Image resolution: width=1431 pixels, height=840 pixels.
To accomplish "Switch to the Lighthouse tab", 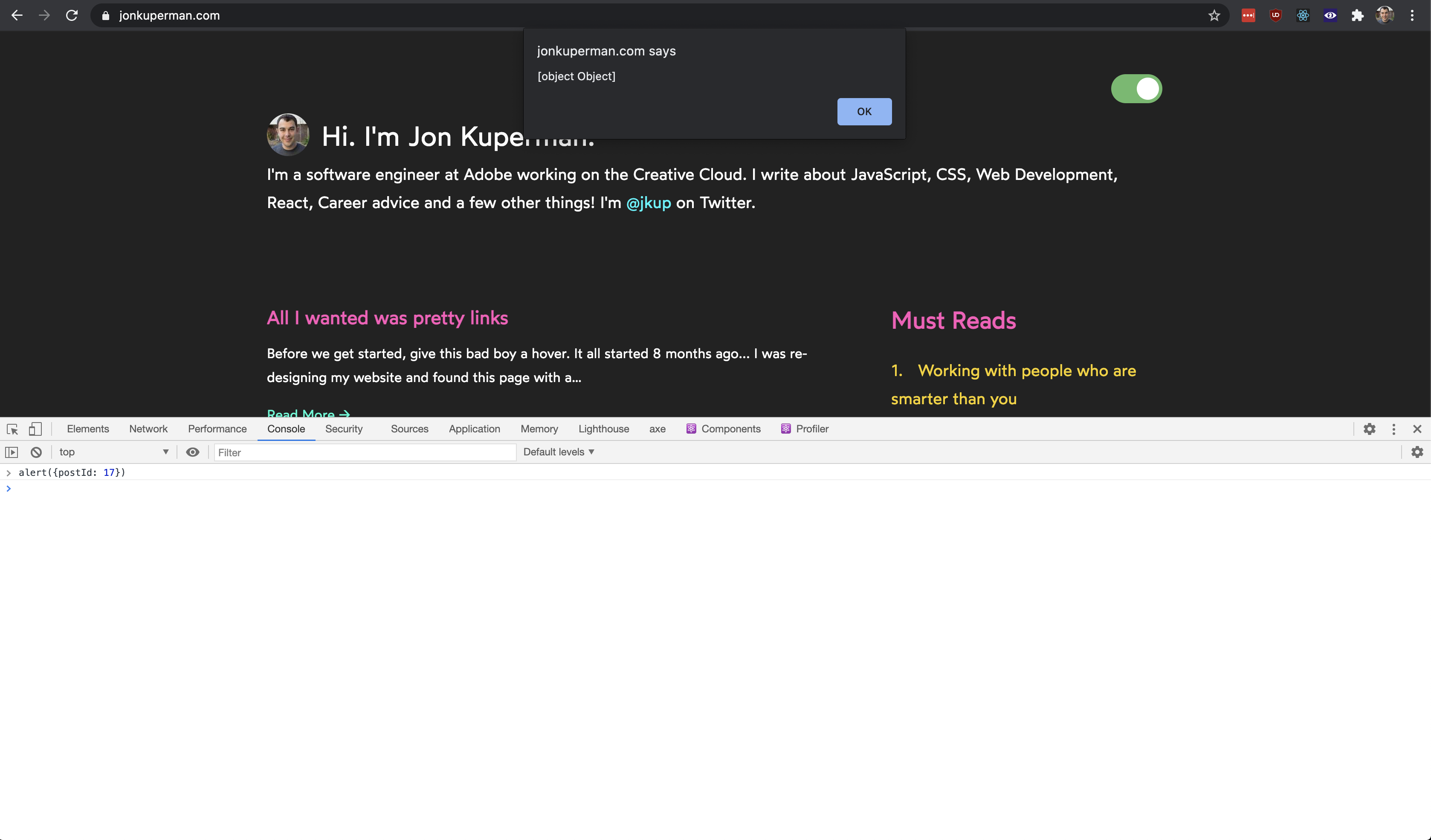I will pyautogui.click(x=604, y=429).
